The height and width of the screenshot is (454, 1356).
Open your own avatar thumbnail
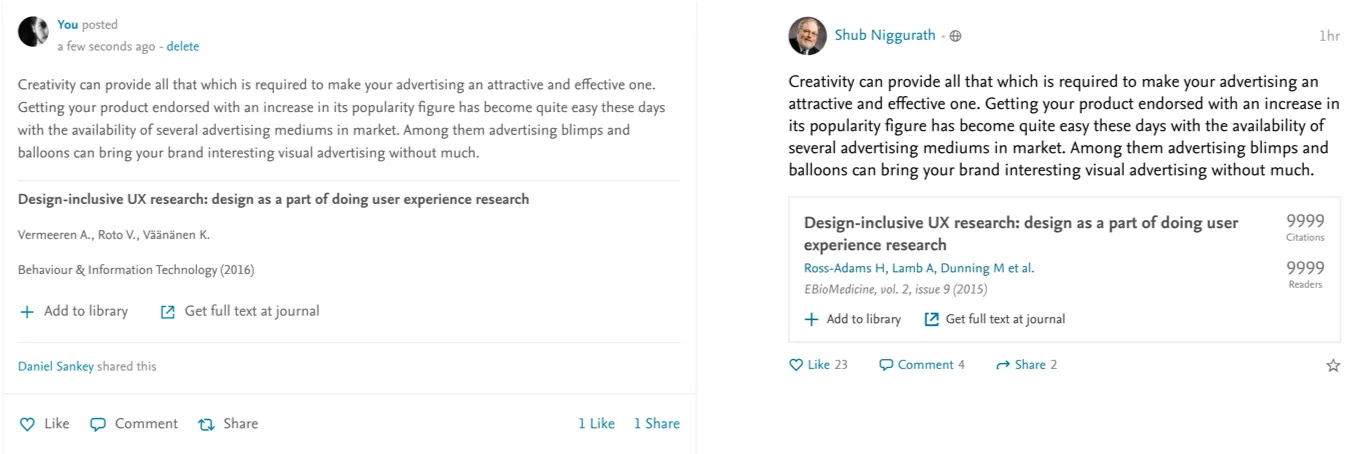[33, 32]
